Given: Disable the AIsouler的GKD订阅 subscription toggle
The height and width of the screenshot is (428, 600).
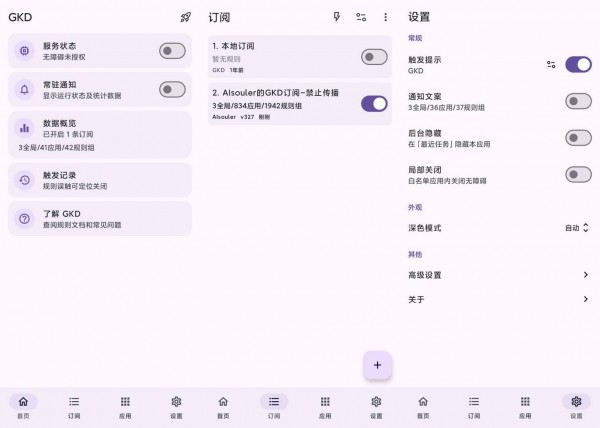Looking at the screenshot, I should point(374,104).
